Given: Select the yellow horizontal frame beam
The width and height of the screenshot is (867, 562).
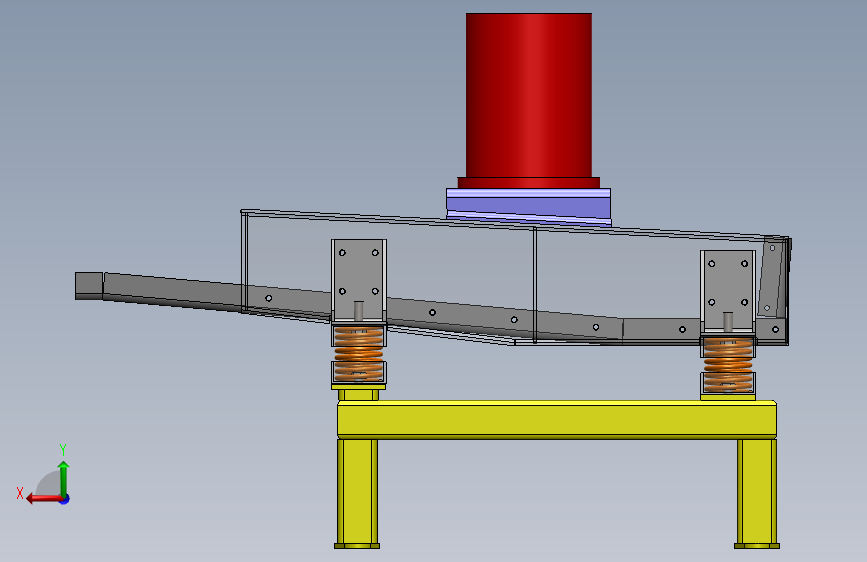Looking at the screenshot, I should (x=557, y=419).
